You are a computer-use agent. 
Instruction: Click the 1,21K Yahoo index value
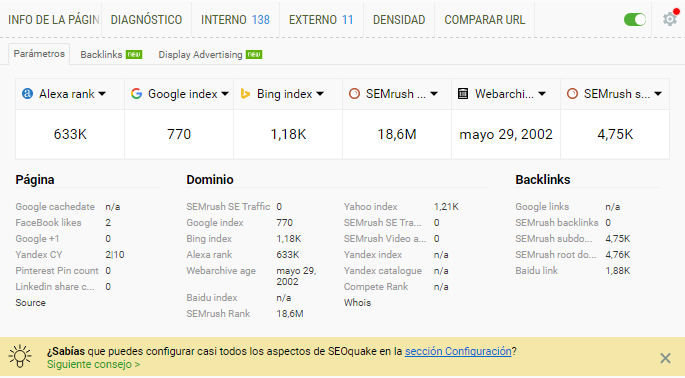point(446,207)
